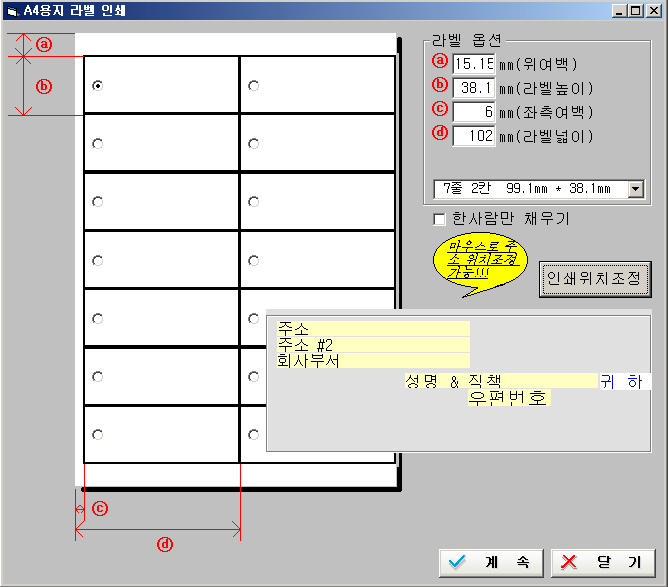Viewport: 668px width, 587px height.
Task: Click the label width field showing 102
Action: [x=474, y=135]
